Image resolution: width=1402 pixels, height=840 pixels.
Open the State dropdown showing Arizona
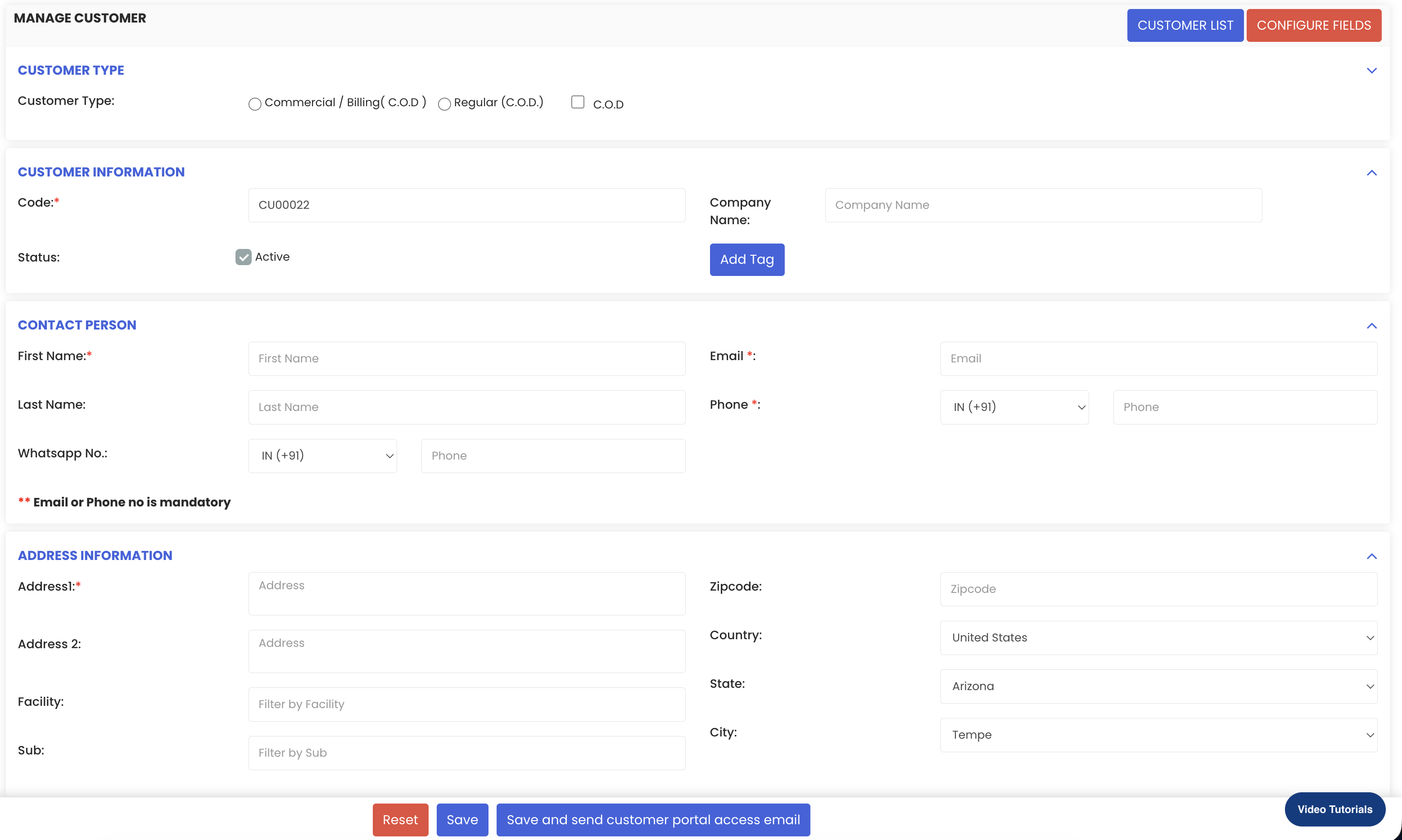(x=1158, y=686)
